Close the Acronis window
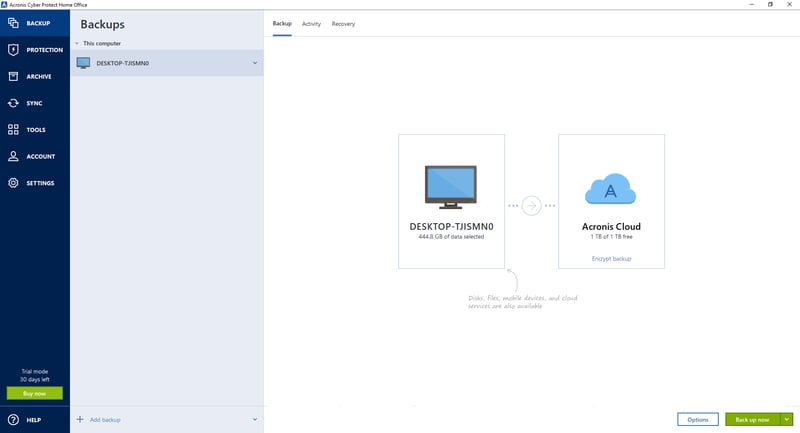Screen dimensions: 800x433 point(789,5)
